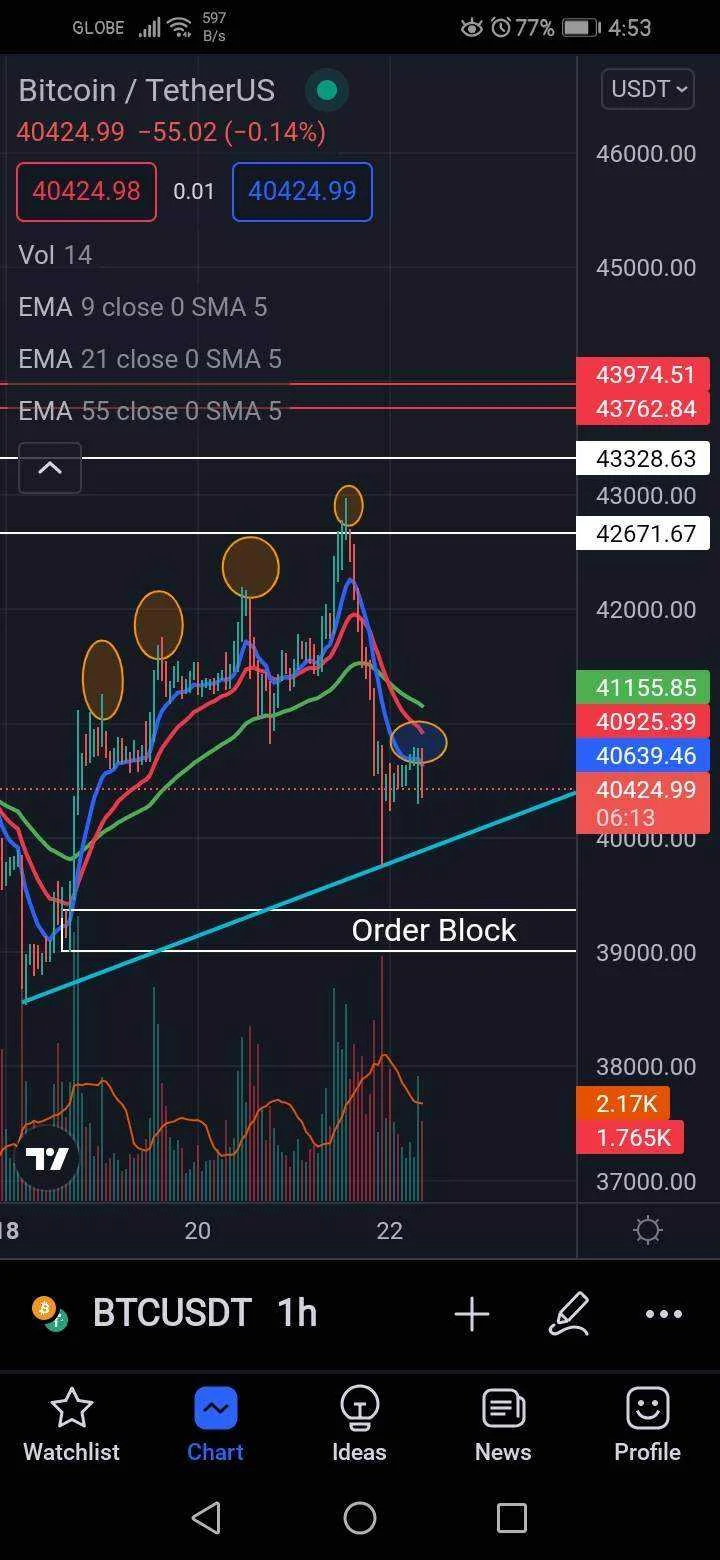Select the EMA 55 indicator legend
This screenshot has width=720, height=1560.
click(150, 411)
